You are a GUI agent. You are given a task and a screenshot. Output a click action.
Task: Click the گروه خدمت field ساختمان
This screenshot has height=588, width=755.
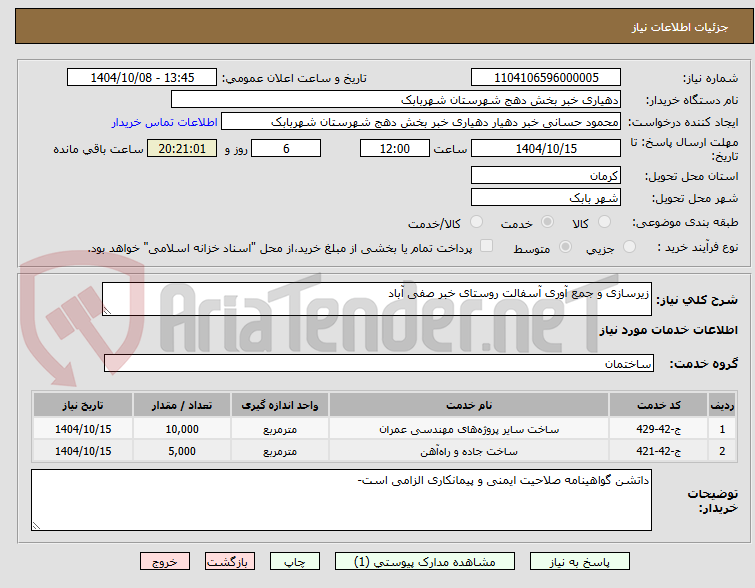click(x=378, y=363)
